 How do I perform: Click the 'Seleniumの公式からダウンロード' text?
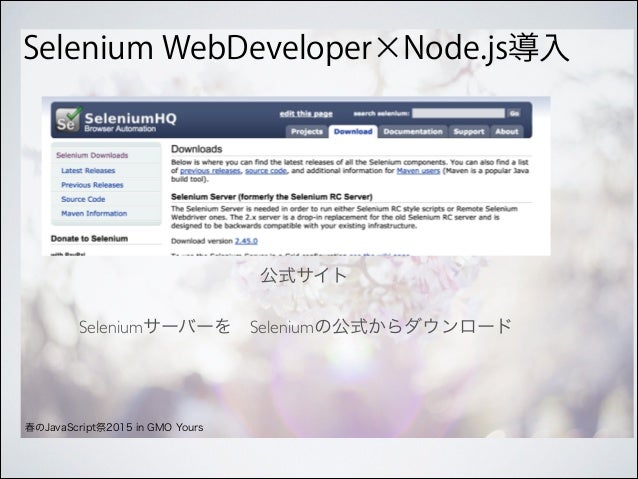coord(381,326)
